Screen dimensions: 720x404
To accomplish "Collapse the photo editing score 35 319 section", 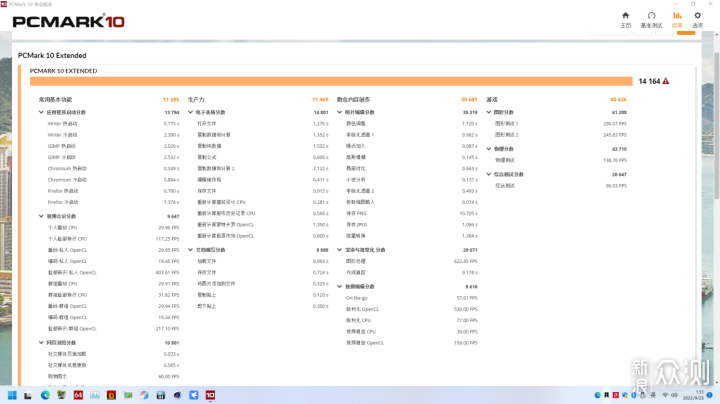I will coord(339,112).
